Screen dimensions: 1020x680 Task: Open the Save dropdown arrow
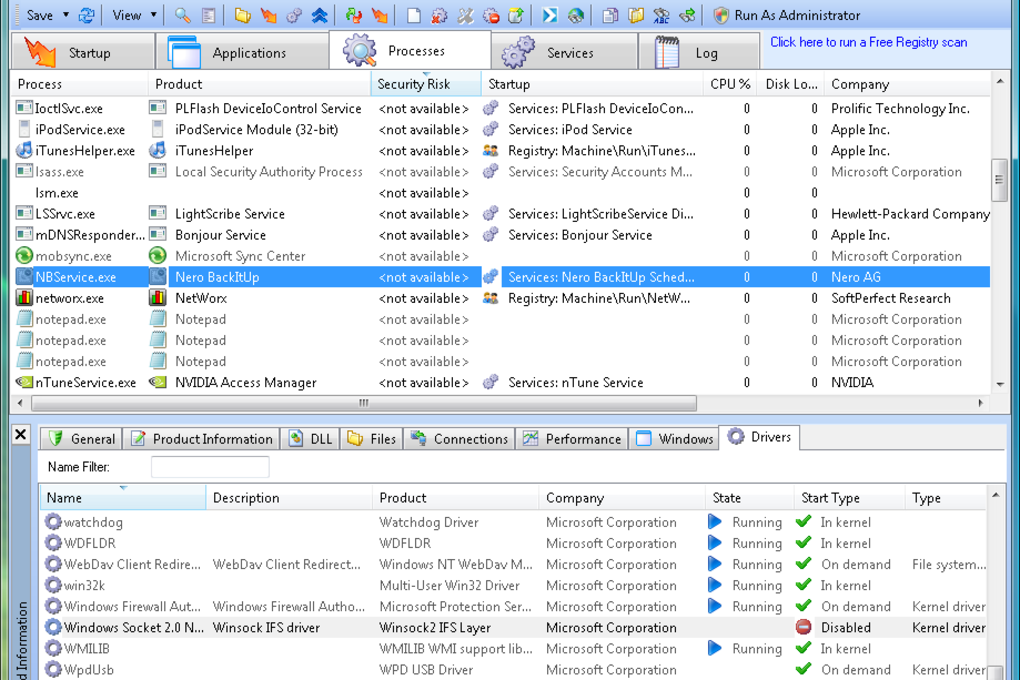(66, 15)
